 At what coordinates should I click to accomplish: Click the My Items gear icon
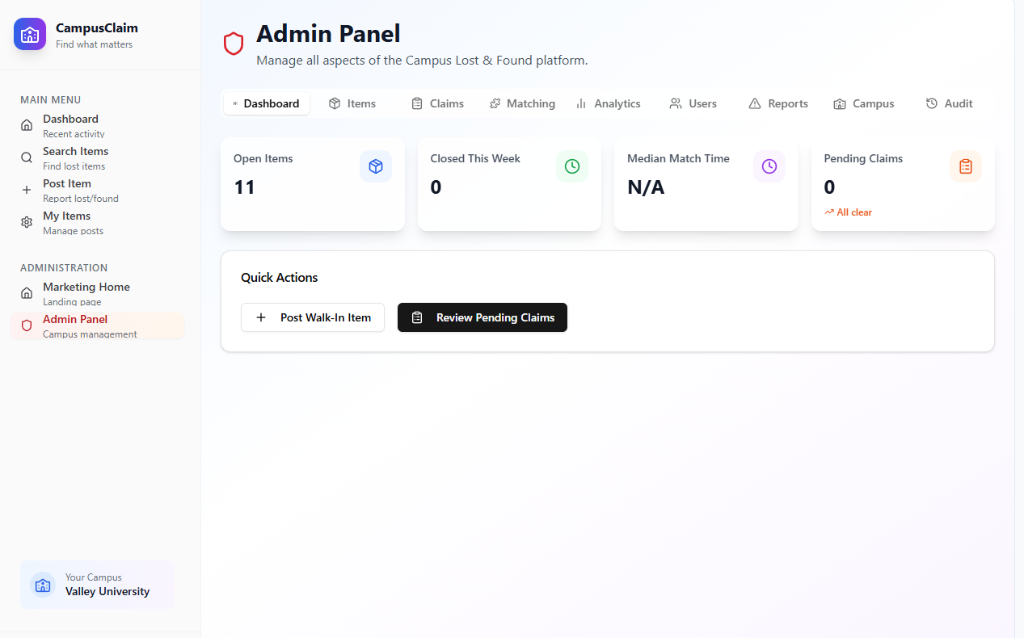coord(27,222)
